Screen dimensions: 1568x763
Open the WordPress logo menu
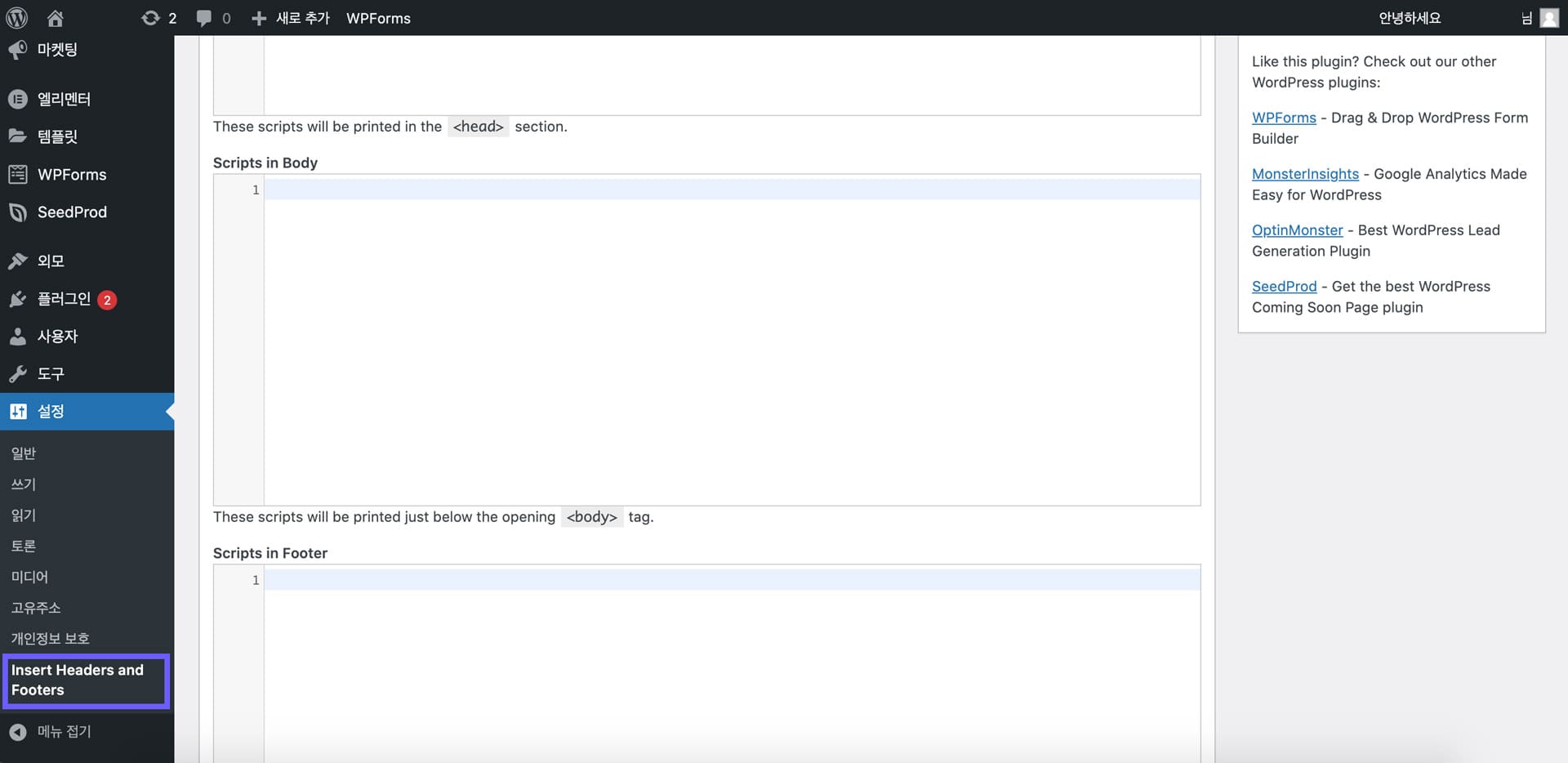pos(17,18)
